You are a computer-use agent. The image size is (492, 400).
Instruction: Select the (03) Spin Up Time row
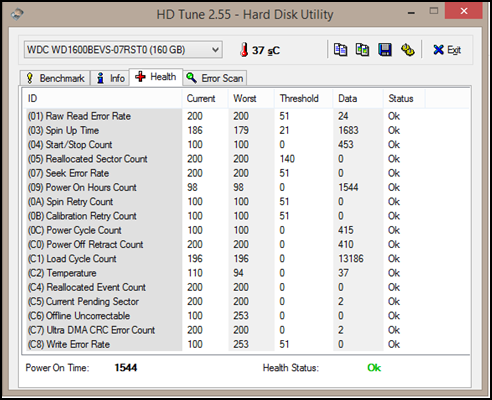pyautogui.click(x=247, y=130)
